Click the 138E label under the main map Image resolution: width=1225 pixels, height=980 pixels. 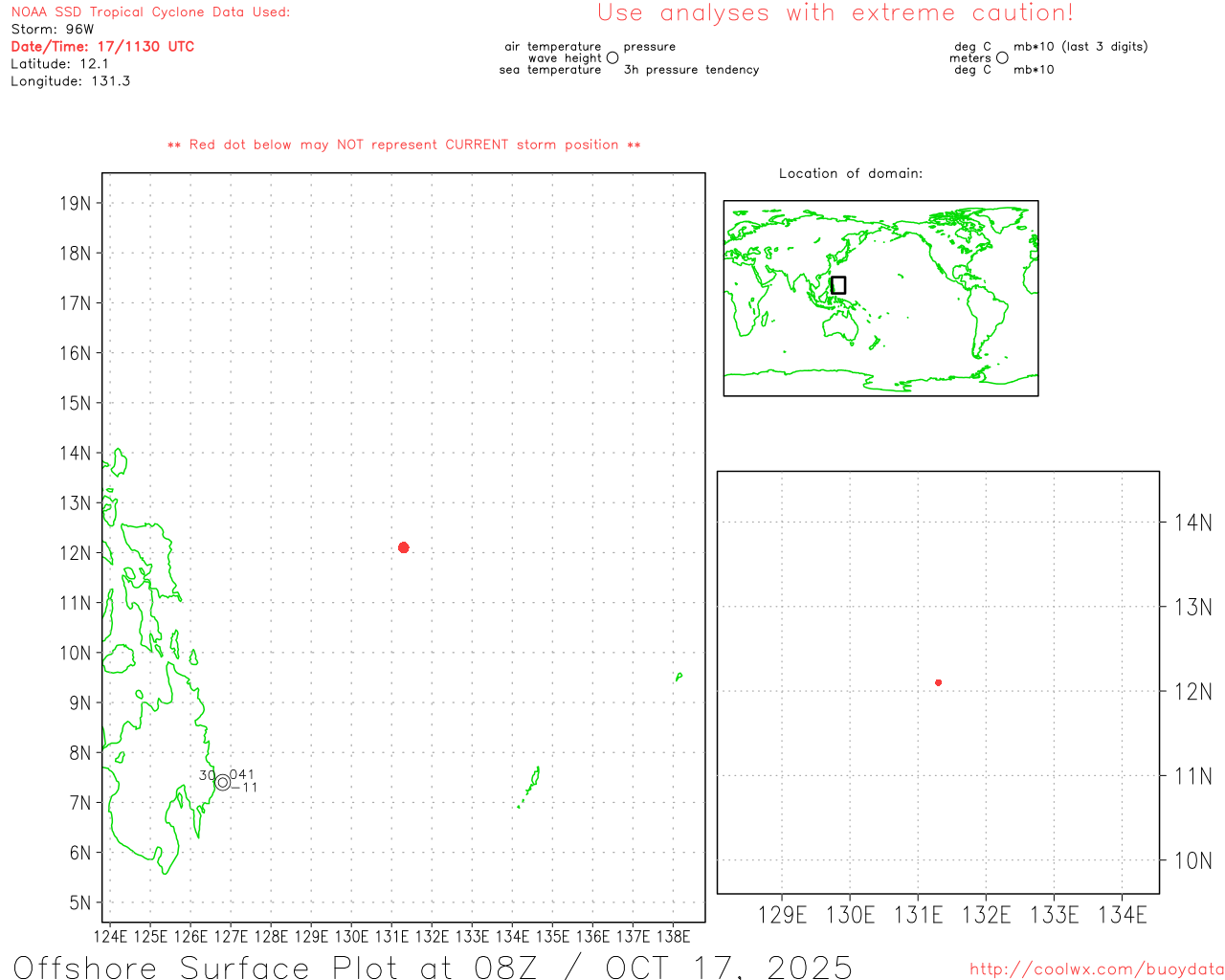673,936
